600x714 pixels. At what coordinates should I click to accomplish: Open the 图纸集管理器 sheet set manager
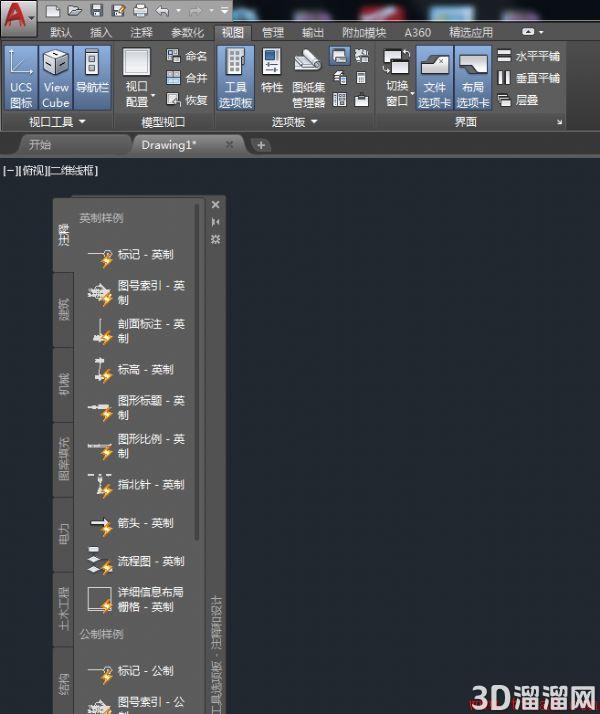308,77
